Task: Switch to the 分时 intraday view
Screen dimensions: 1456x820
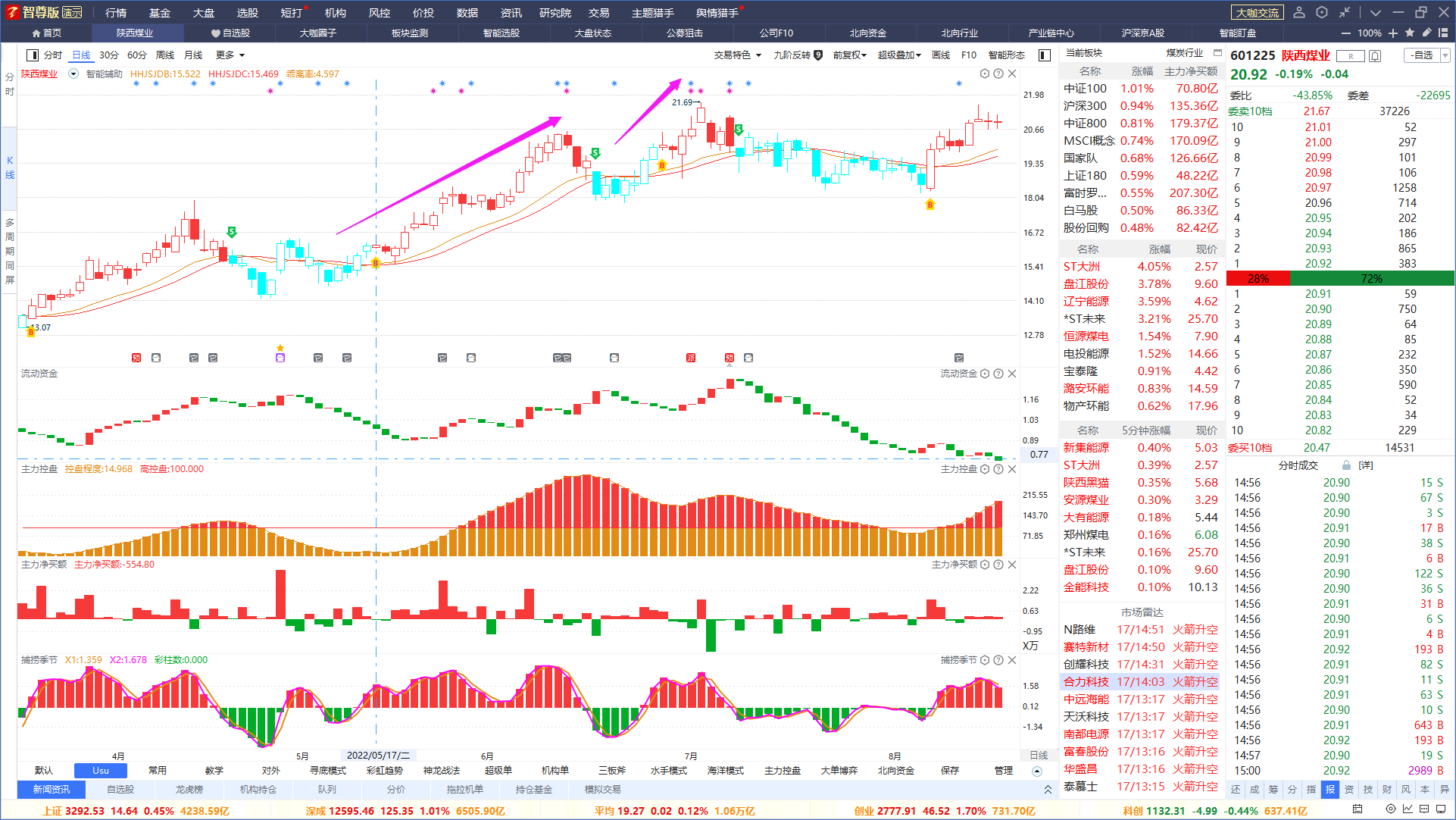Action: (53, 55)
